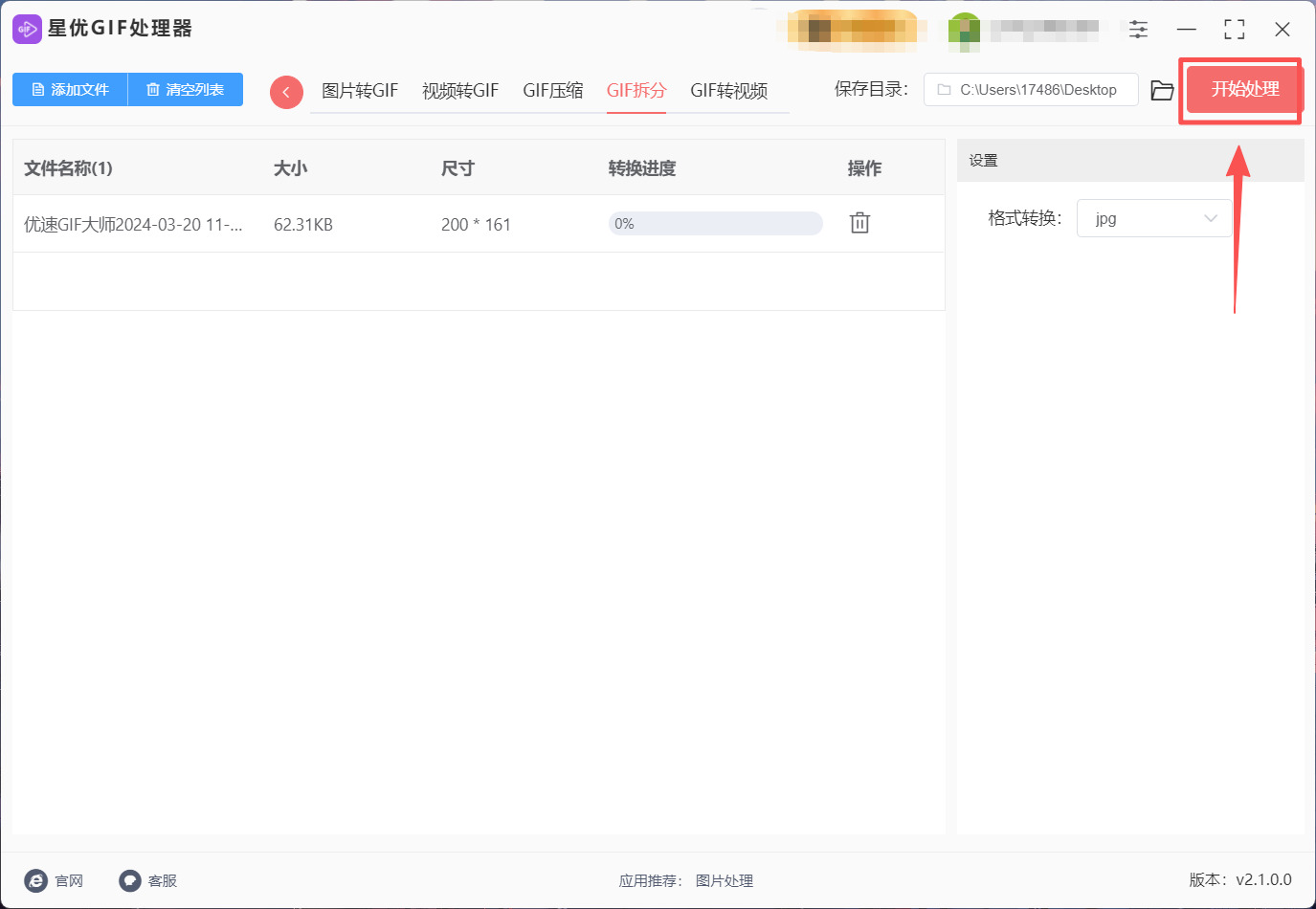This screenshot has height=909, width=1316.
Task: Click the 官网 label in footer
Action: 69,880
